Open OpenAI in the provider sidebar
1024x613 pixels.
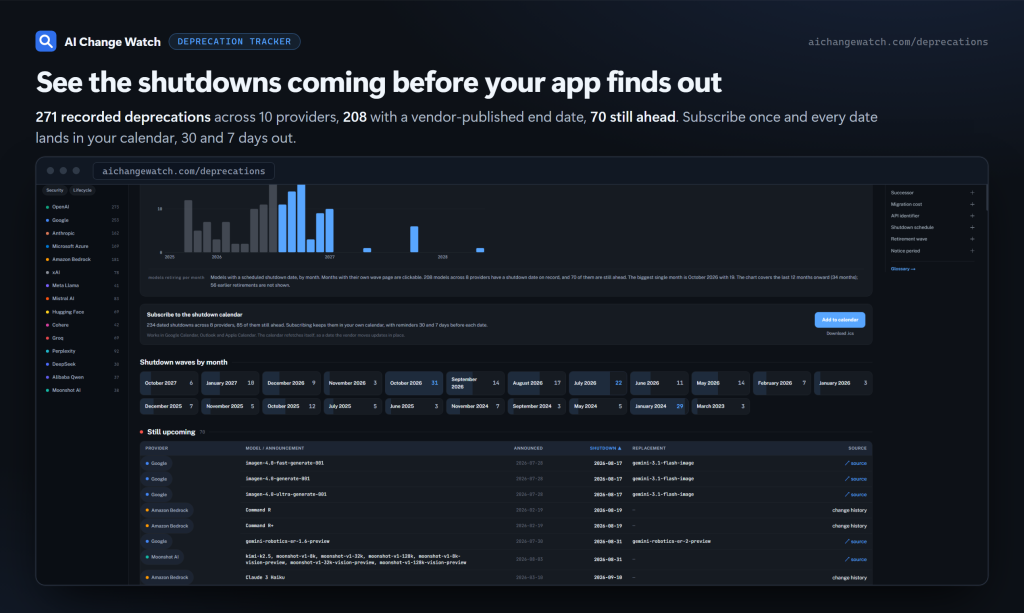(82, 207)
